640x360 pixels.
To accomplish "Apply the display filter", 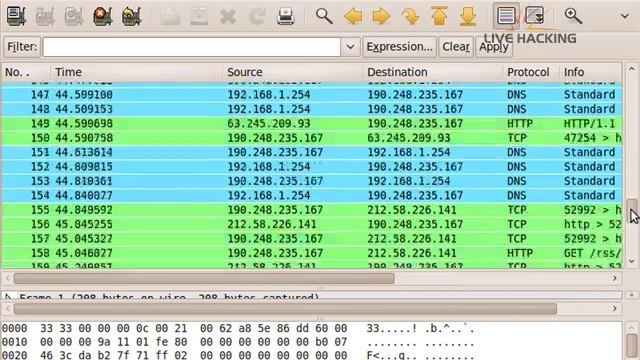I will pos(493,47).
